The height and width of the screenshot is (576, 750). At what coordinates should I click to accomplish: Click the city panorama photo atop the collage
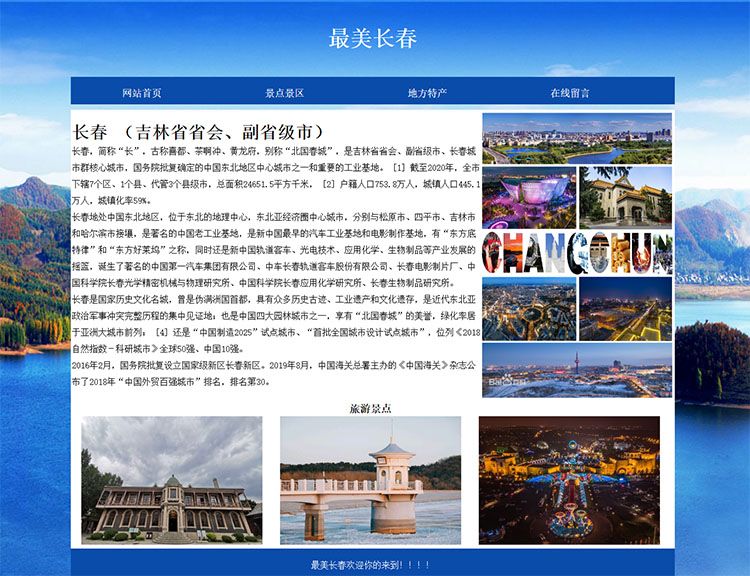[x=577, y=138]
